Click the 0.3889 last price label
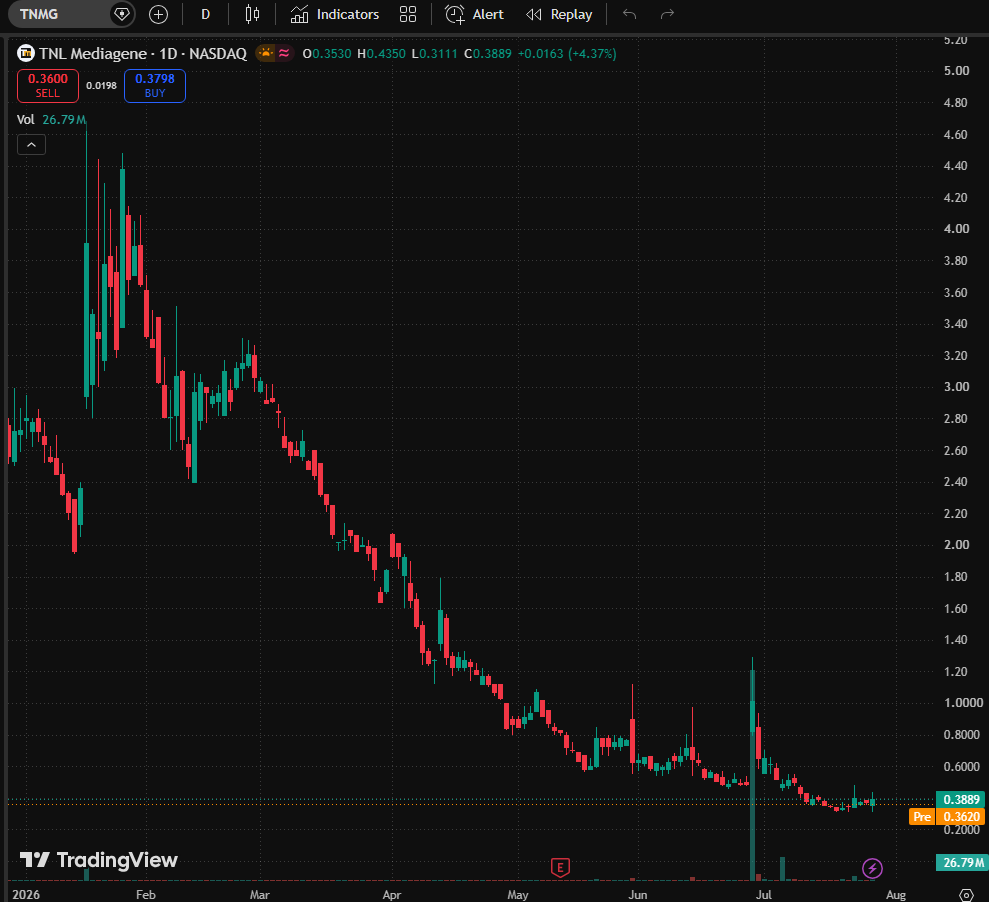 (x=961, y=799)
